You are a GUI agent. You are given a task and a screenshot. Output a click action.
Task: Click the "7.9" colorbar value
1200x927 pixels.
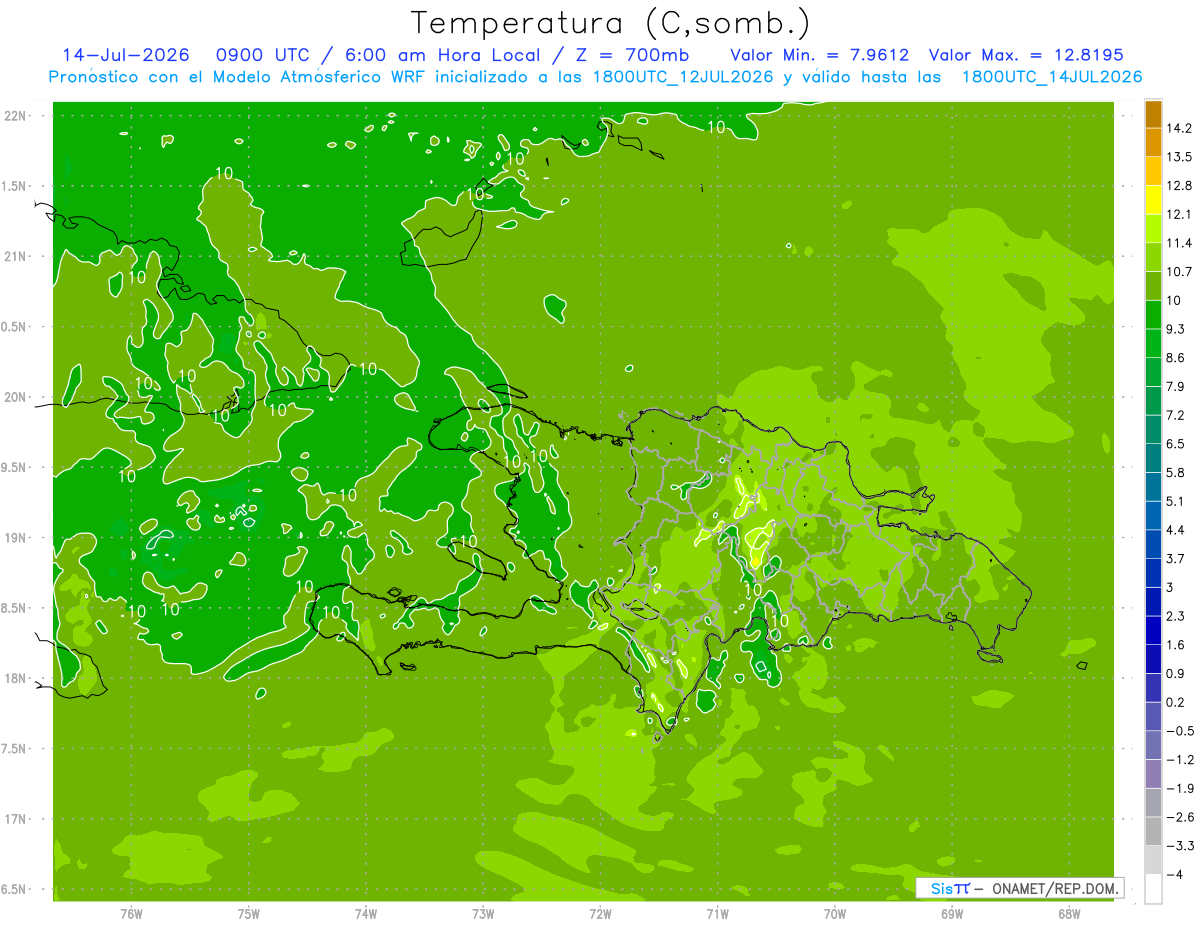coord(1175,386)
